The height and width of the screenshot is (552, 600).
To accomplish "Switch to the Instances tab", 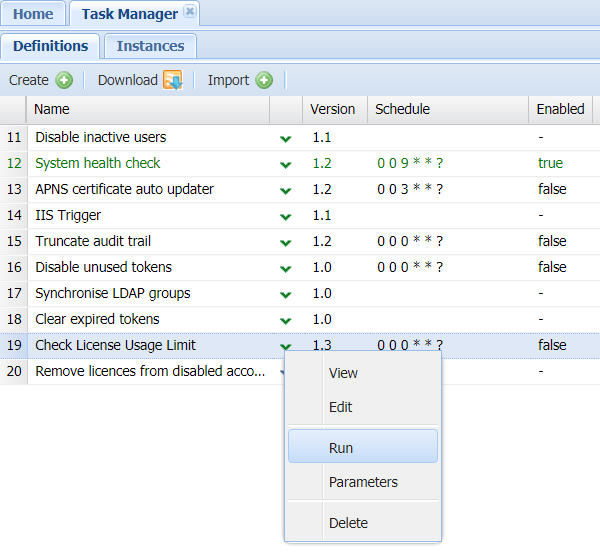I will [150, 46].
